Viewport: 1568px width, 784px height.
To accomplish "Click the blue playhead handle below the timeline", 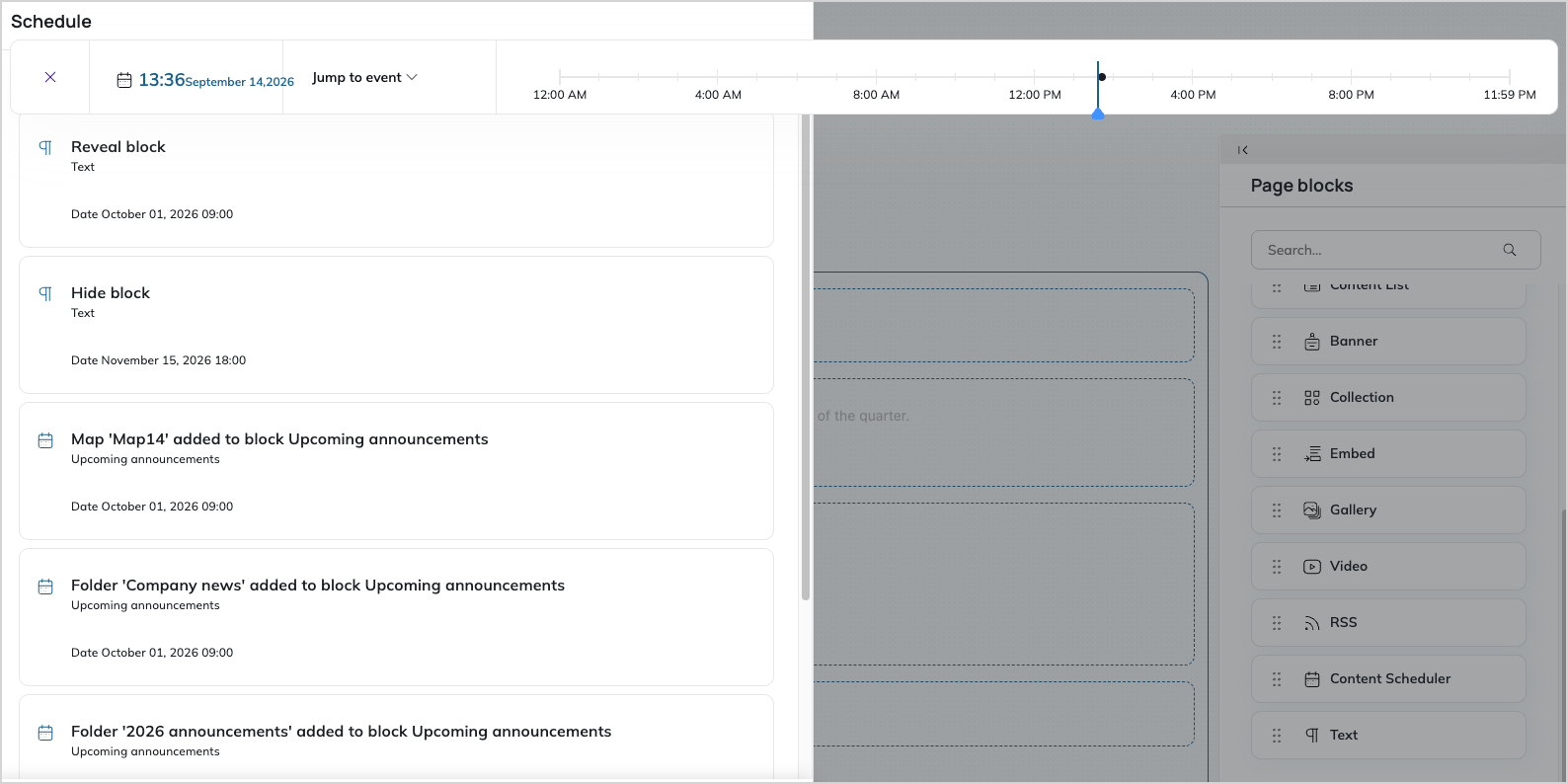I will coord(1098,114).
